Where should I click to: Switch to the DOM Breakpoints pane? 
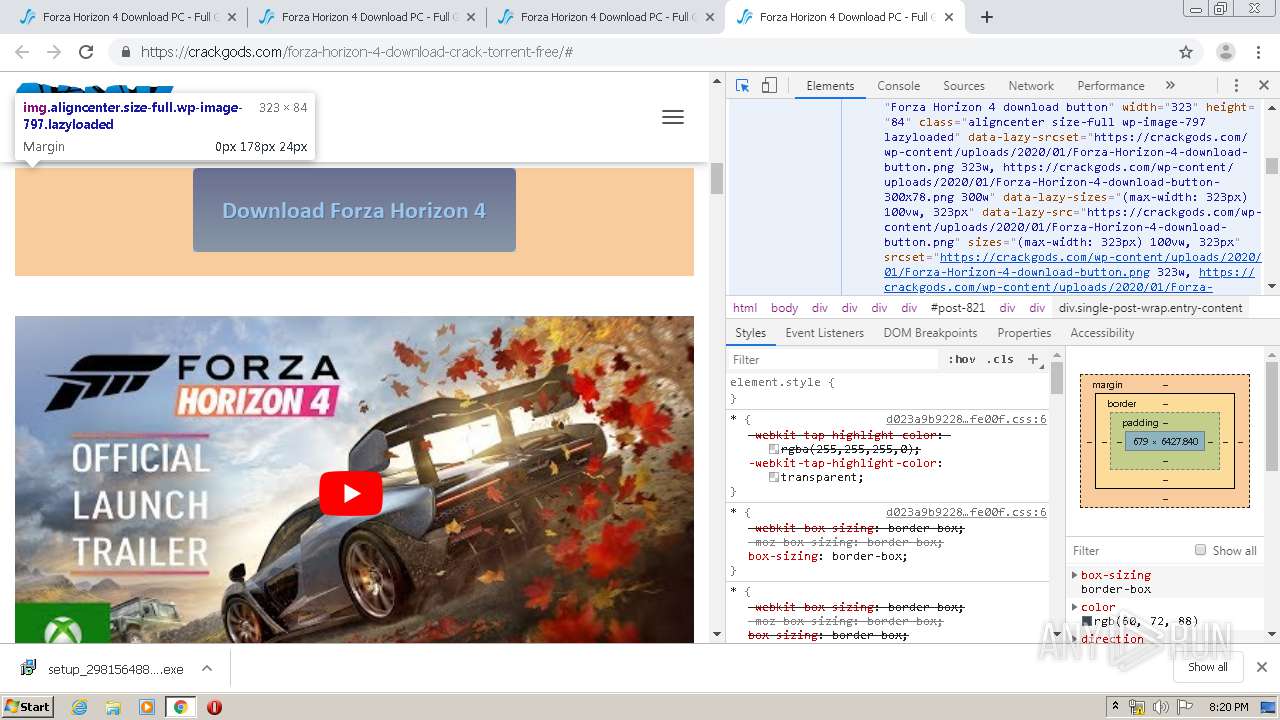point(930,333)
